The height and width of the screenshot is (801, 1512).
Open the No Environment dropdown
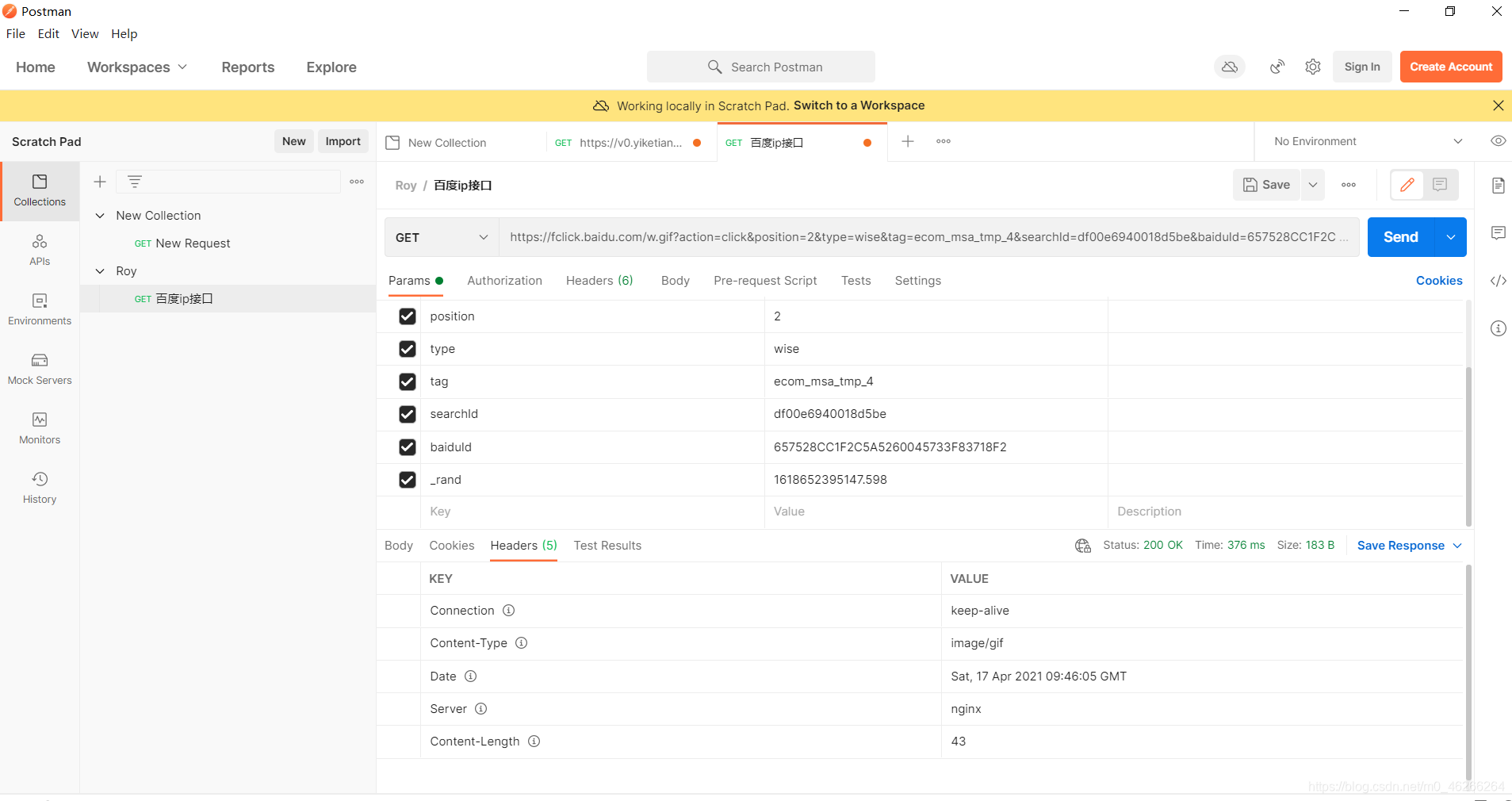(1368, 141)
